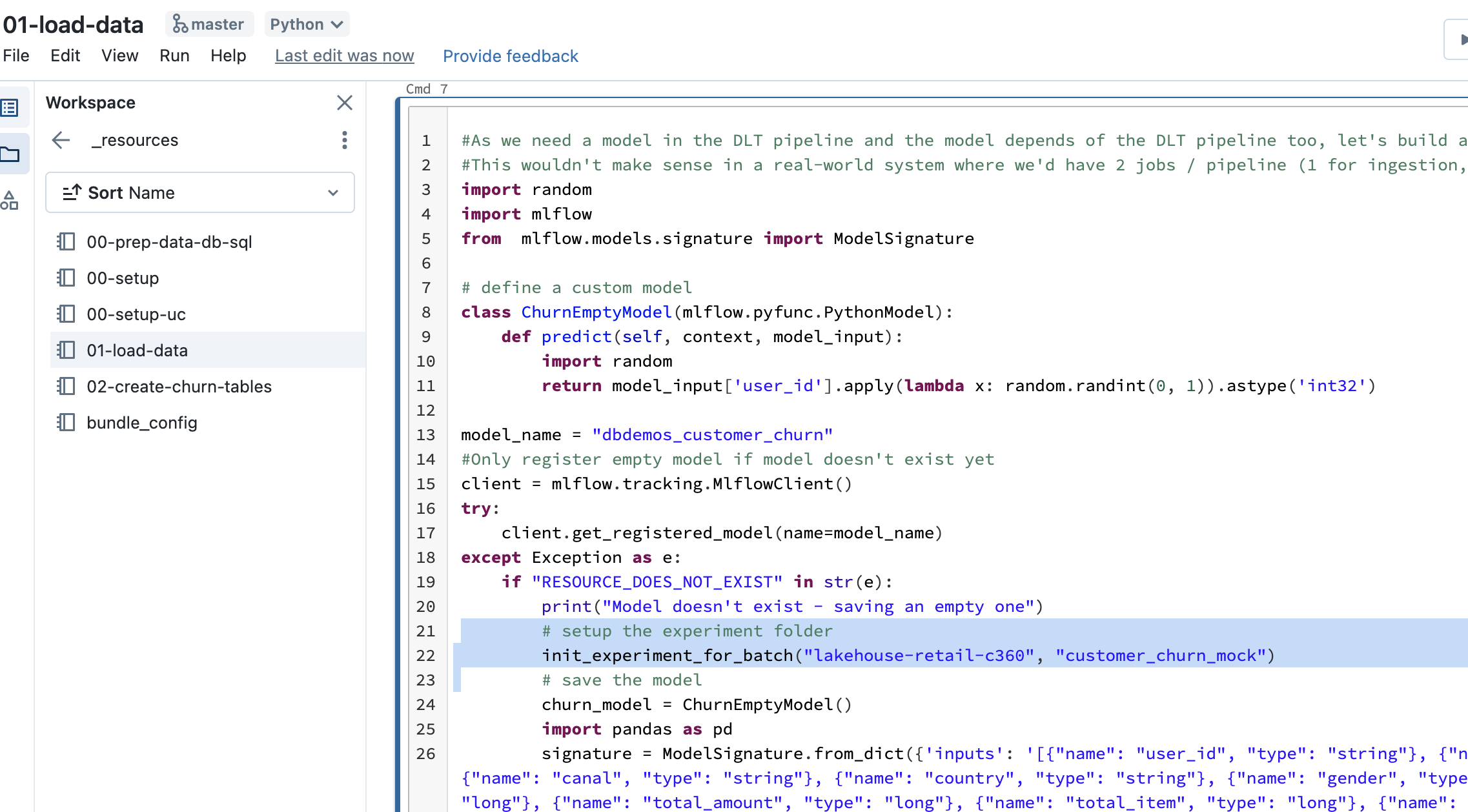The image size is (1468, 812).
Task: Click the notebook icon beside 02-create-churn-tables
Action: pos(66,387)
